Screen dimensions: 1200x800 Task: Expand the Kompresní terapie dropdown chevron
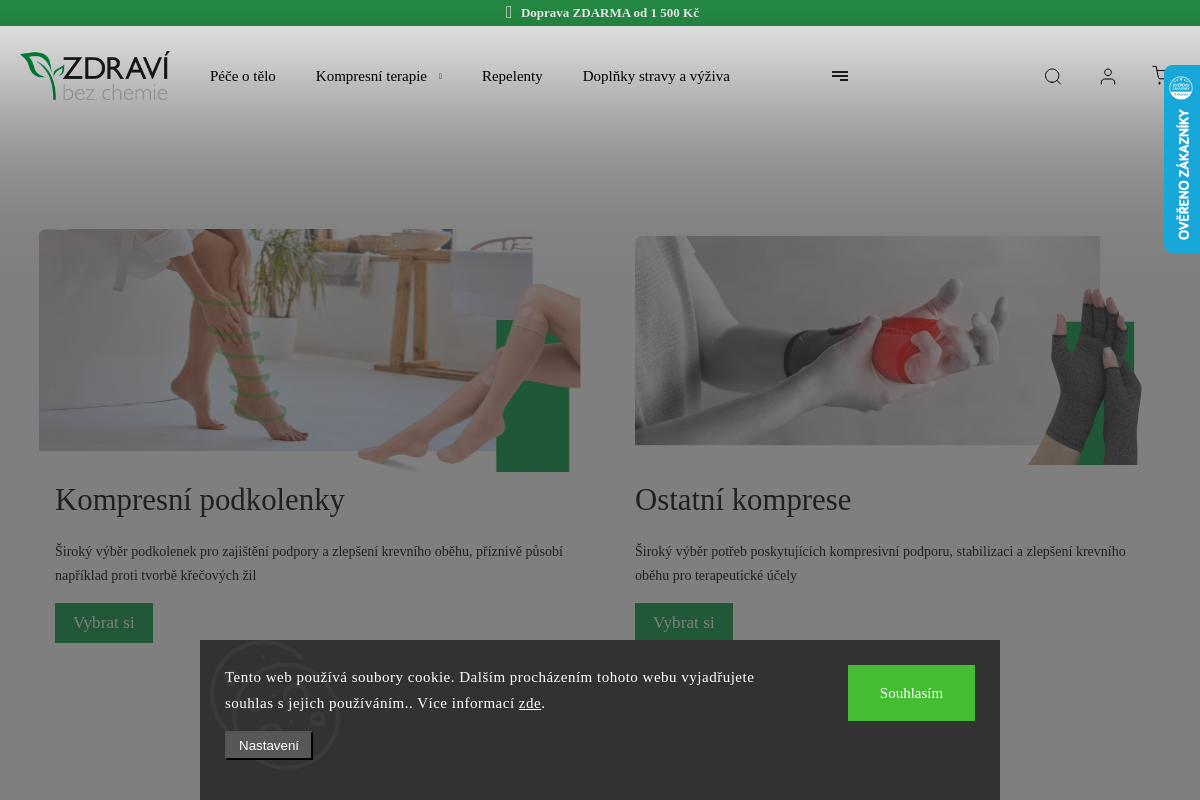[x=439, y=76]
